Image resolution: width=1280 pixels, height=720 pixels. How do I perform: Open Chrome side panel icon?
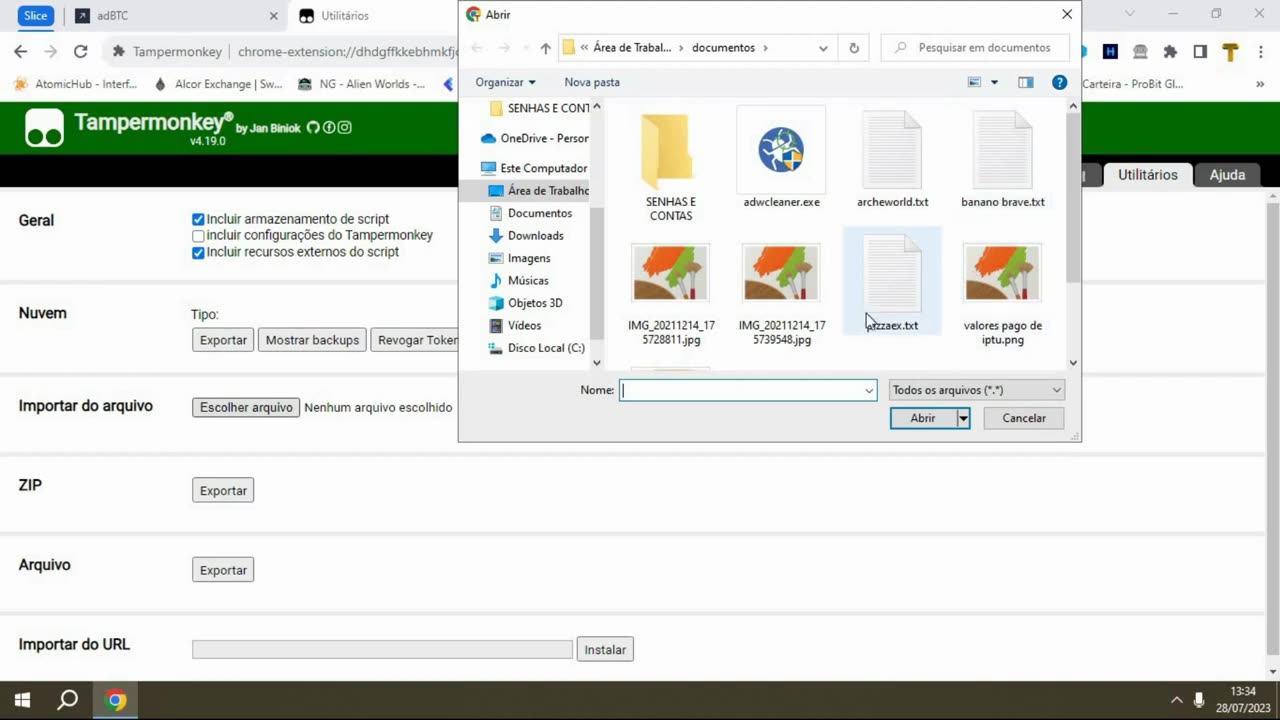coord(1200,51)
